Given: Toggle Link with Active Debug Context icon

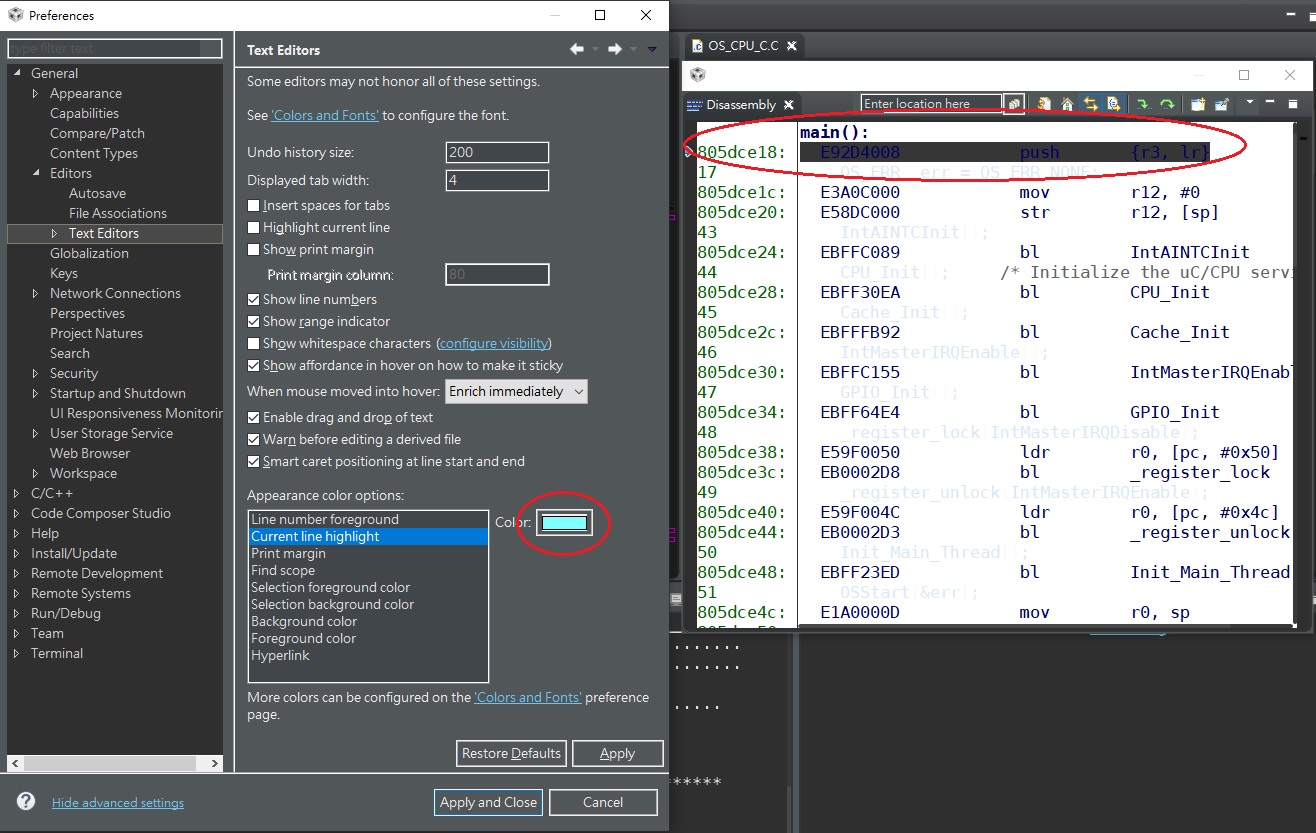Looking at the screenshot, I should click(x=1090, y=104).
